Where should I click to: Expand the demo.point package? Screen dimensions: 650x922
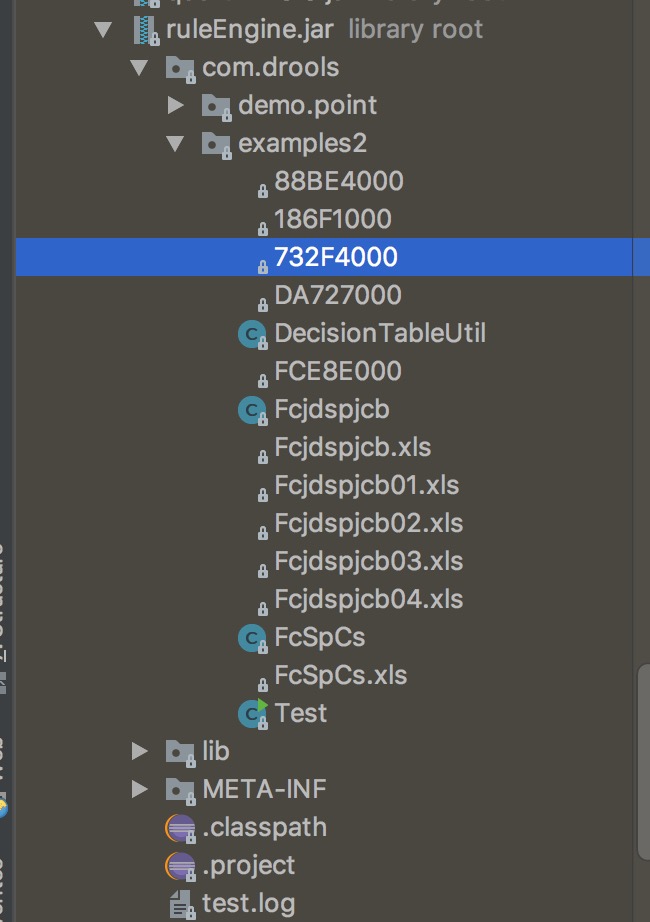[x=176, y=105]
